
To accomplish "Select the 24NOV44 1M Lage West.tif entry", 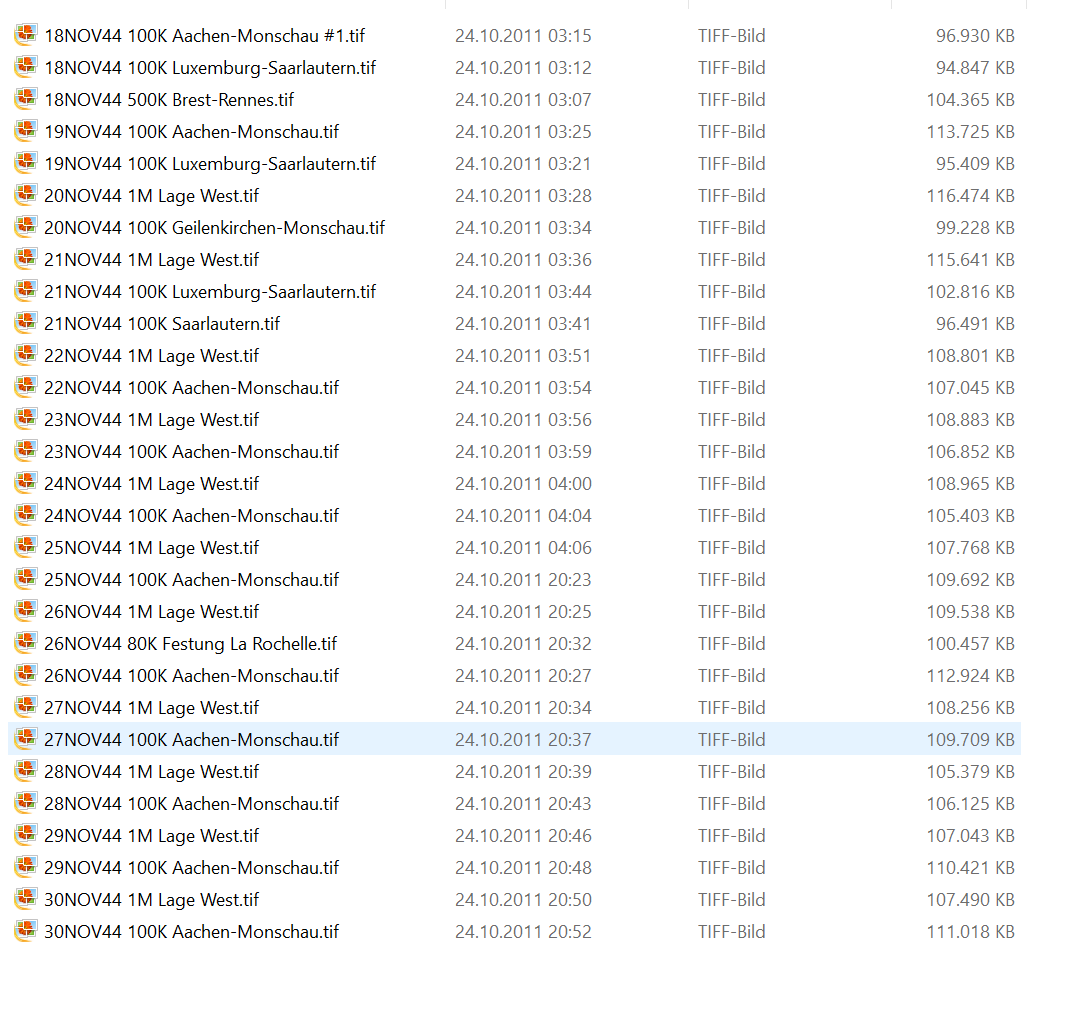I will (x=151, y=484).
